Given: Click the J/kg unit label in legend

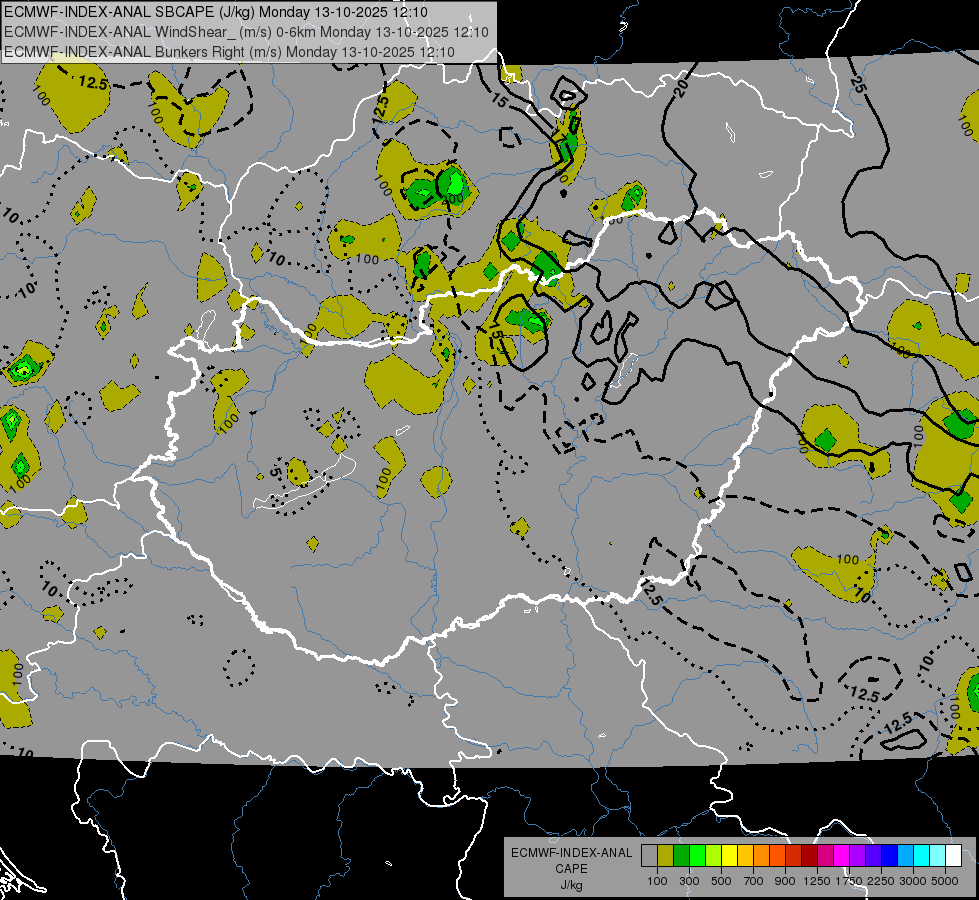Looking at the screenshot, I should click(x=571, y=885).
